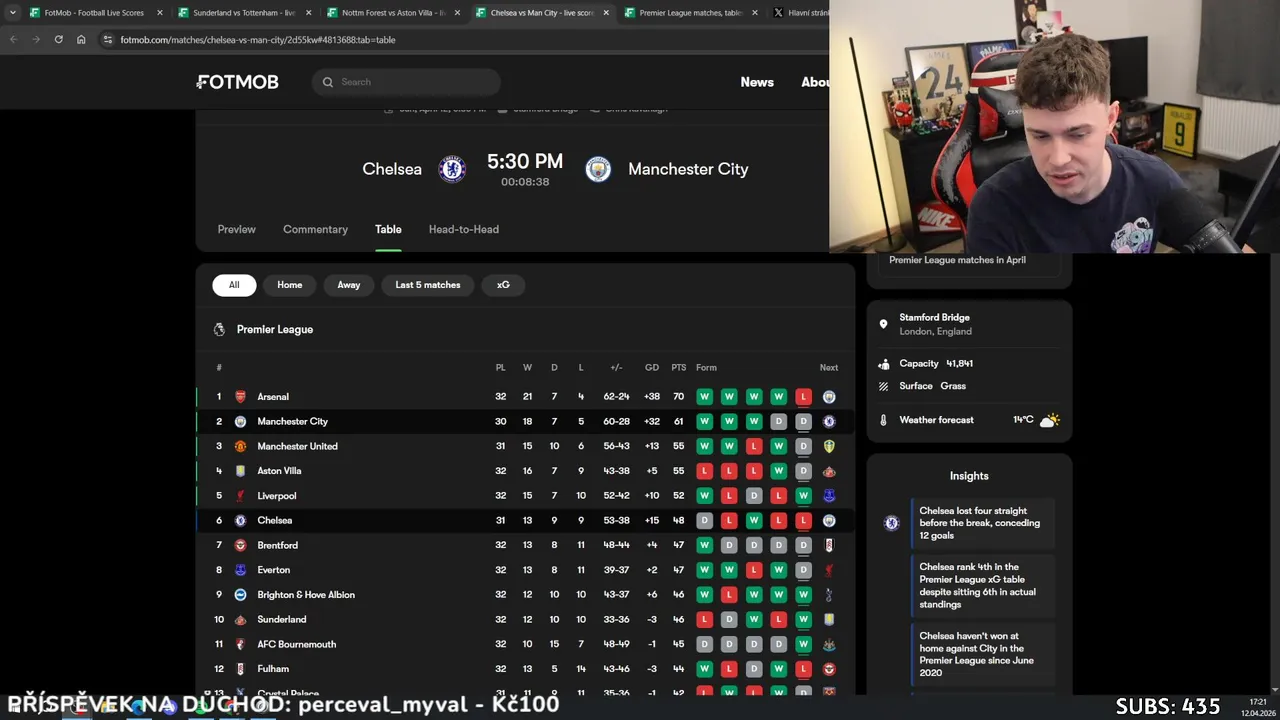The width and height of the screenshot is (1280, 720).
Task: Open the browser tab search dropdown
Action: coord(12,13)
